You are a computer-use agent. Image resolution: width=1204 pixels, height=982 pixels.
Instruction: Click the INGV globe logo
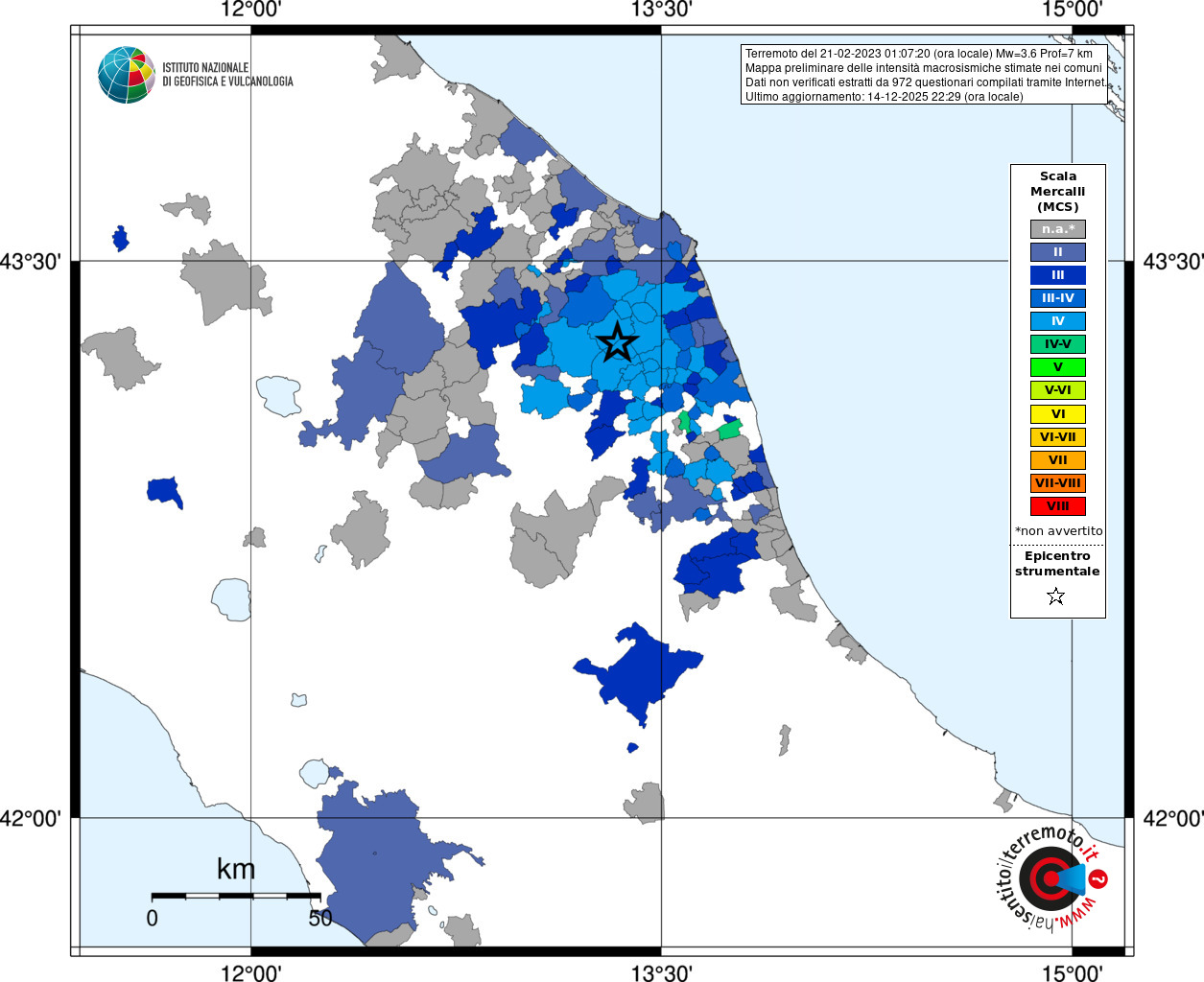click(x=127, y=75)
